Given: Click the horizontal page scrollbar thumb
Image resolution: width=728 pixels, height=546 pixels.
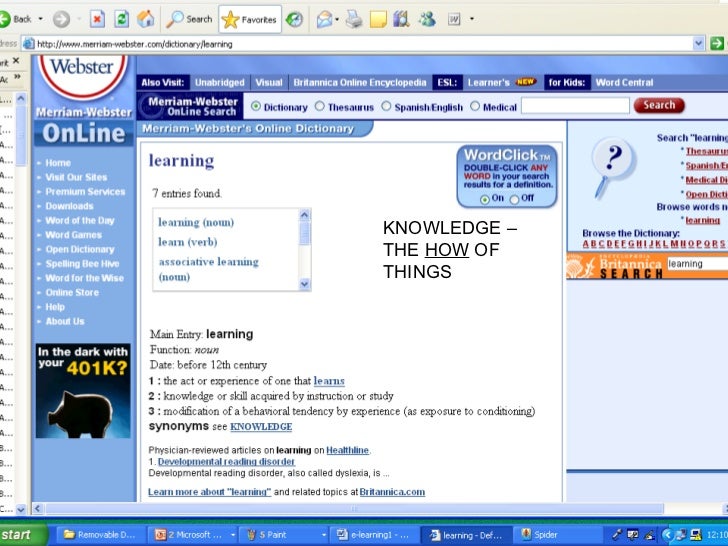Looking at the screenshot, I should (x=354, y=509).
